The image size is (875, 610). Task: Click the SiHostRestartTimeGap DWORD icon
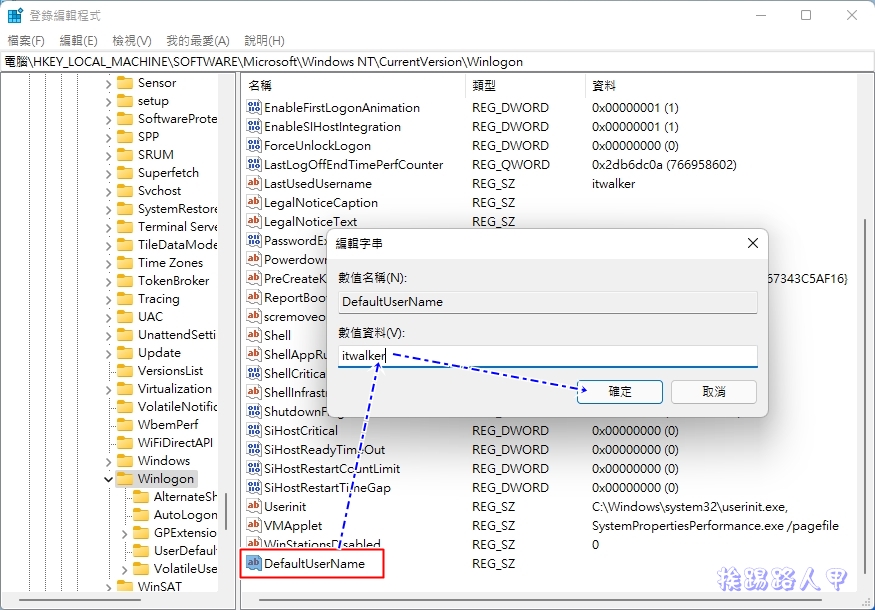(253, 487)
